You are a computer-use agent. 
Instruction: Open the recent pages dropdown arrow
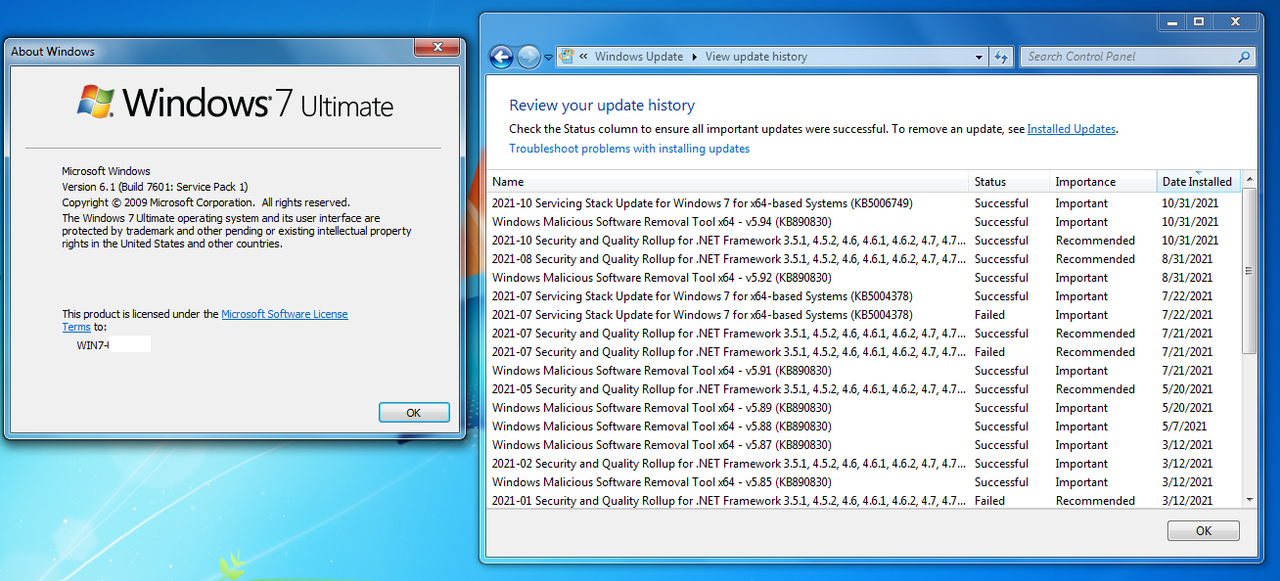coord(548,58)
